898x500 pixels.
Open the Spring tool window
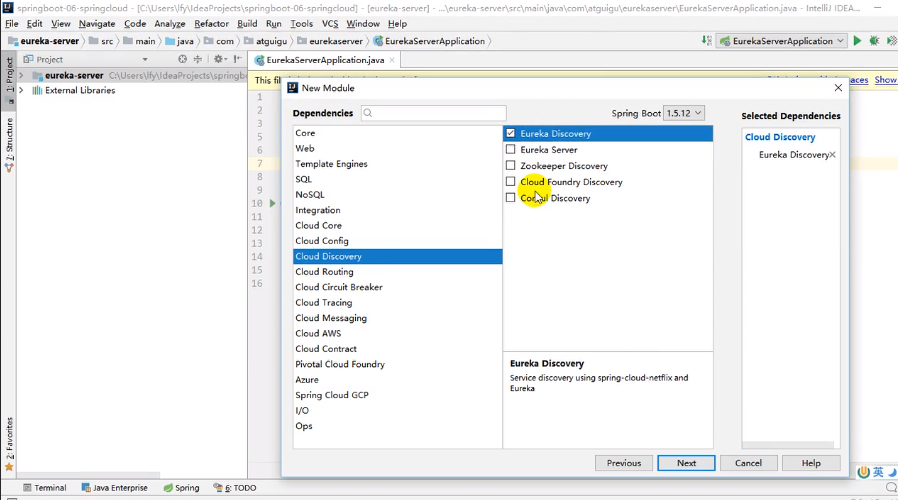coord(182,487)
